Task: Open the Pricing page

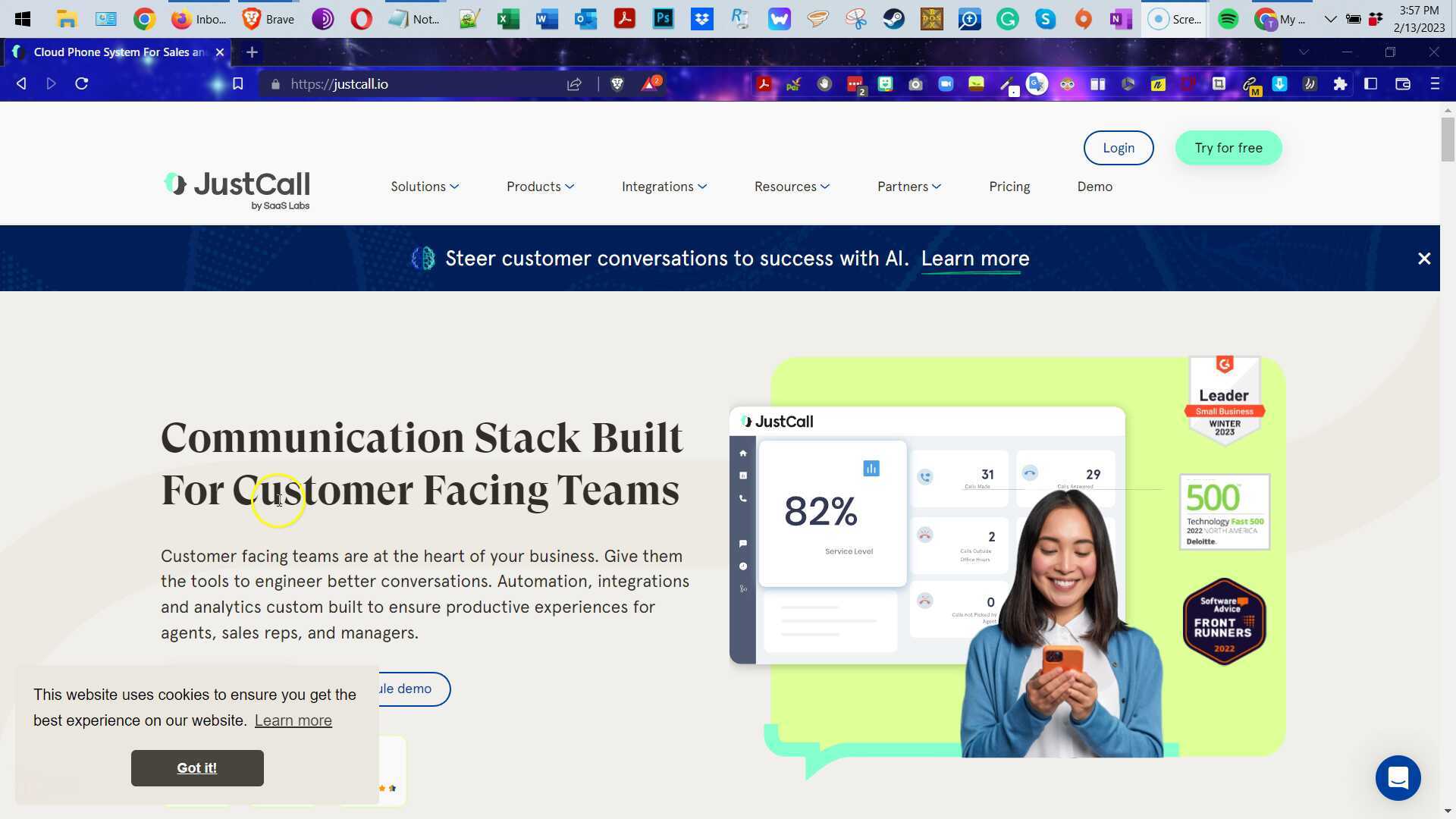Action: coord(1009,187)
